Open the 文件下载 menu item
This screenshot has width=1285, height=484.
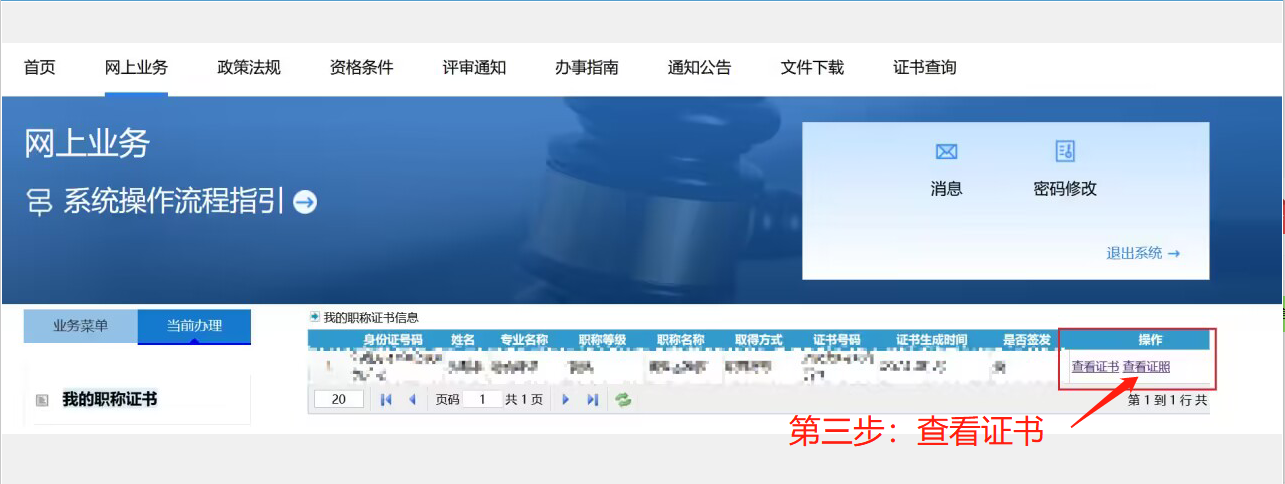[812, 68]
